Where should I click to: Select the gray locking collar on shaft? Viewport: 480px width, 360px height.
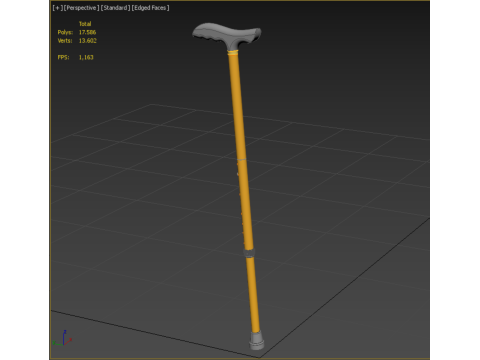[249, 253]
